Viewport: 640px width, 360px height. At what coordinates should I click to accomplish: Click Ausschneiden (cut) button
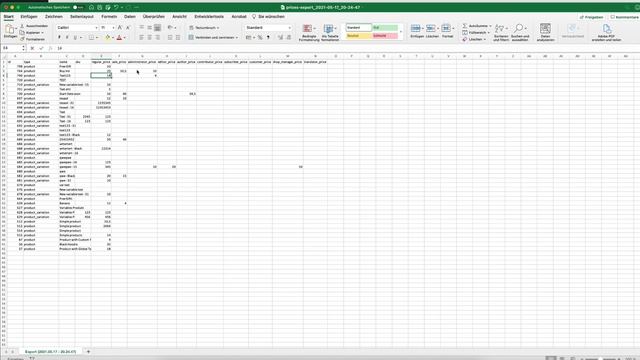34,26
